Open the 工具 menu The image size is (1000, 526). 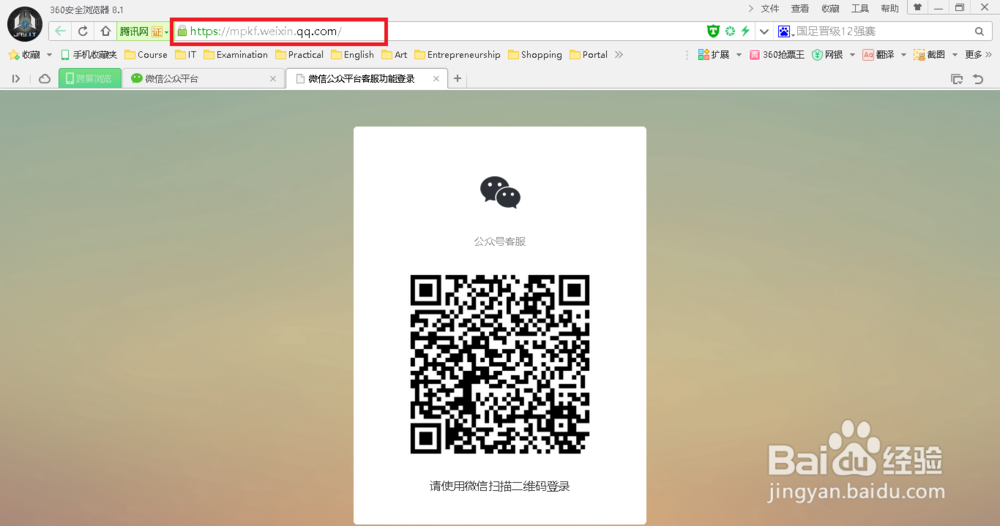pos(860,8)
